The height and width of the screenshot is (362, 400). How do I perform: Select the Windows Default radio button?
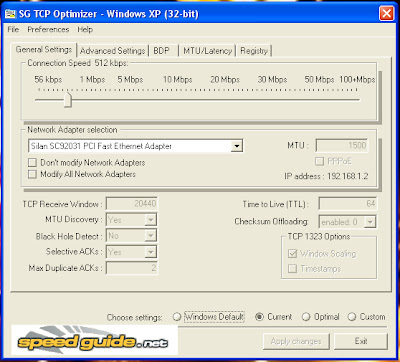click(x=177, y=317)
